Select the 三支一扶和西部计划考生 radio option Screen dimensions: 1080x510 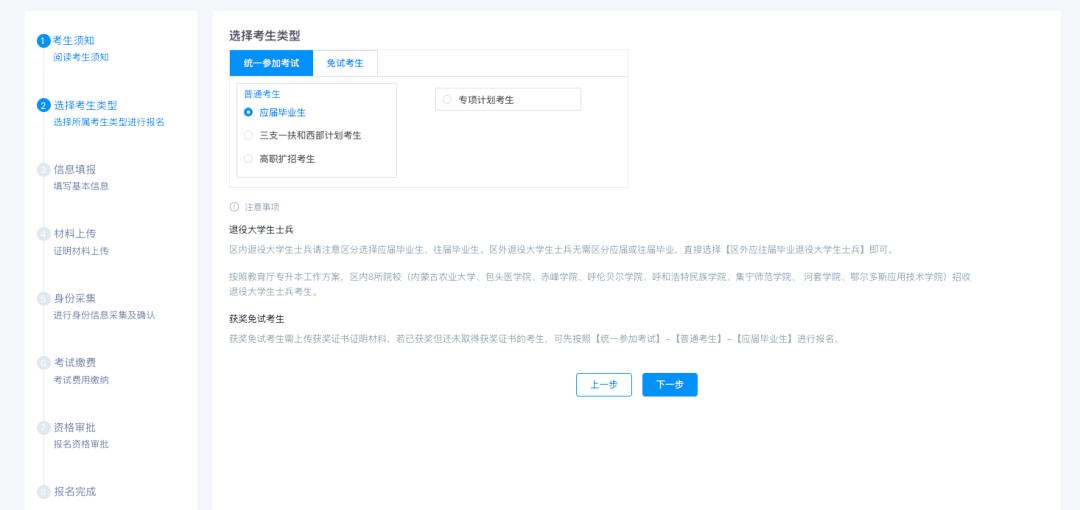pyautogui.click(x=249, y=135)
